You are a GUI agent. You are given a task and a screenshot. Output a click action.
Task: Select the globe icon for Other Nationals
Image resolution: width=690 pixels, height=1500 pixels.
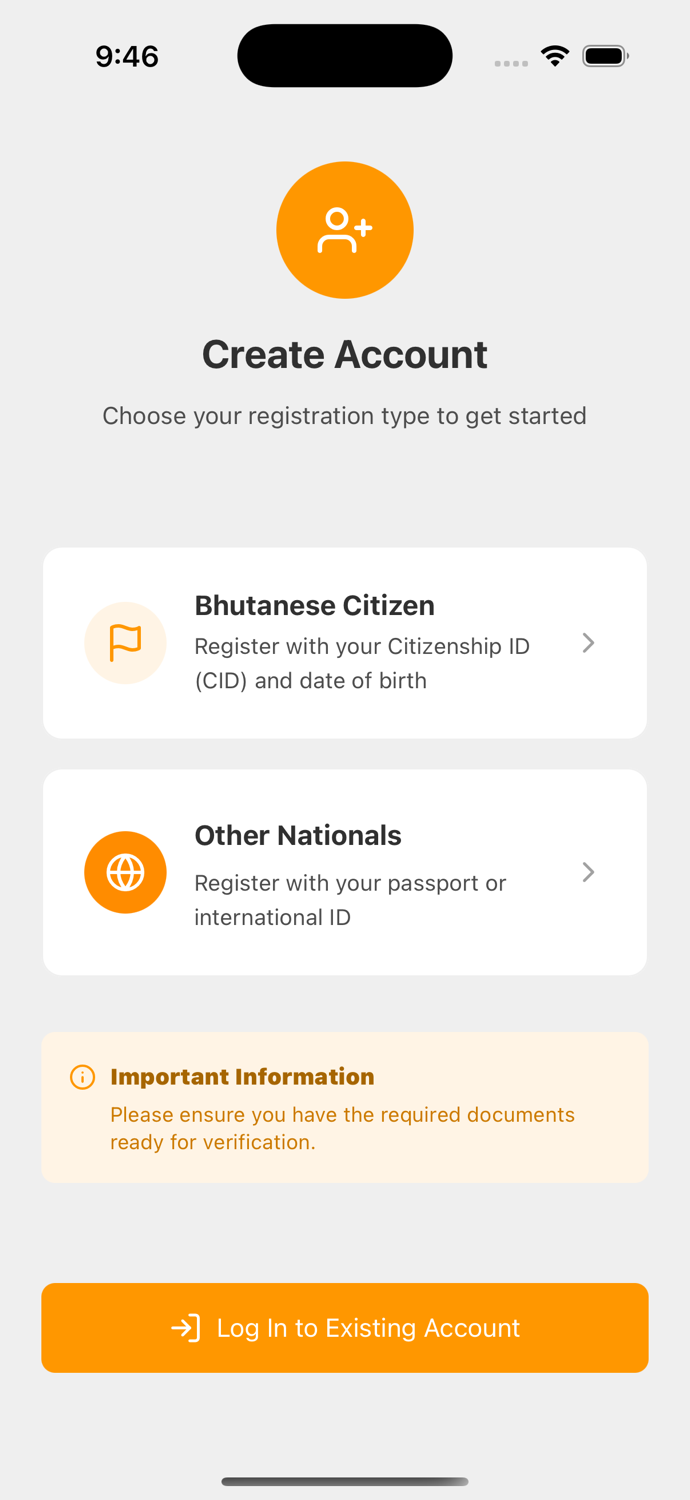coord(125,872)
